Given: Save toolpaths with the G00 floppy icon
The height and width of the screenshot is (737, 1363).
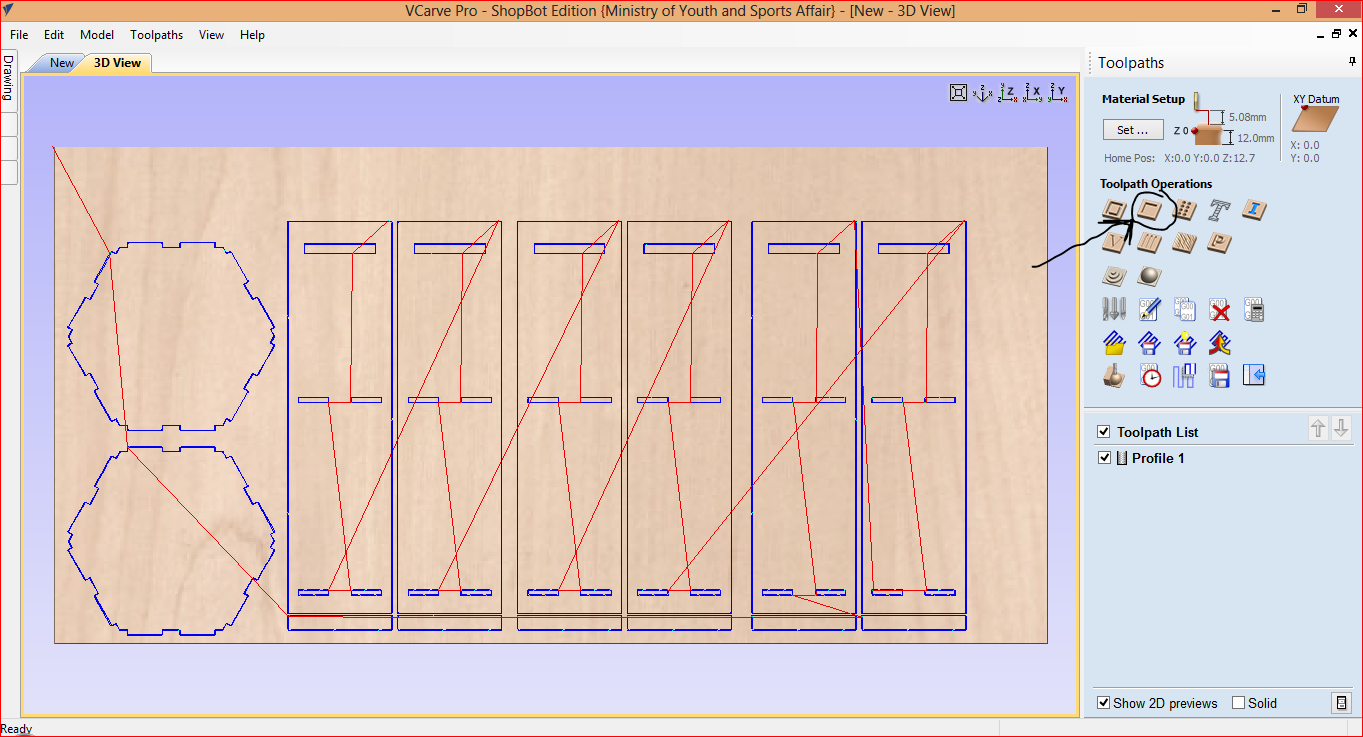Looking at the screenshot, I should (1220, 376).
